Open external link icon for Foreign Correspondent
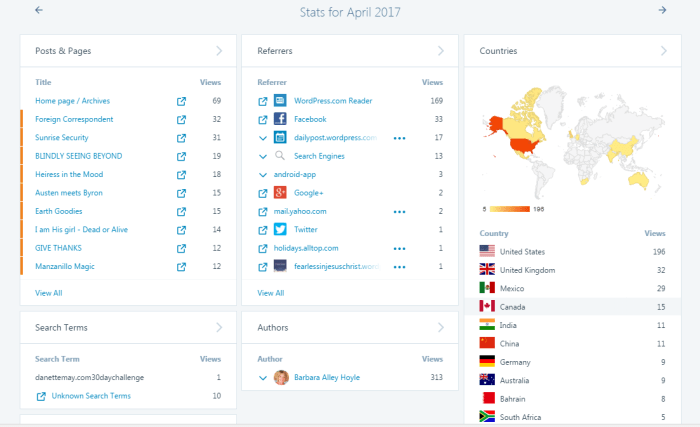This screenshot has width=700, height=427. 181,120
